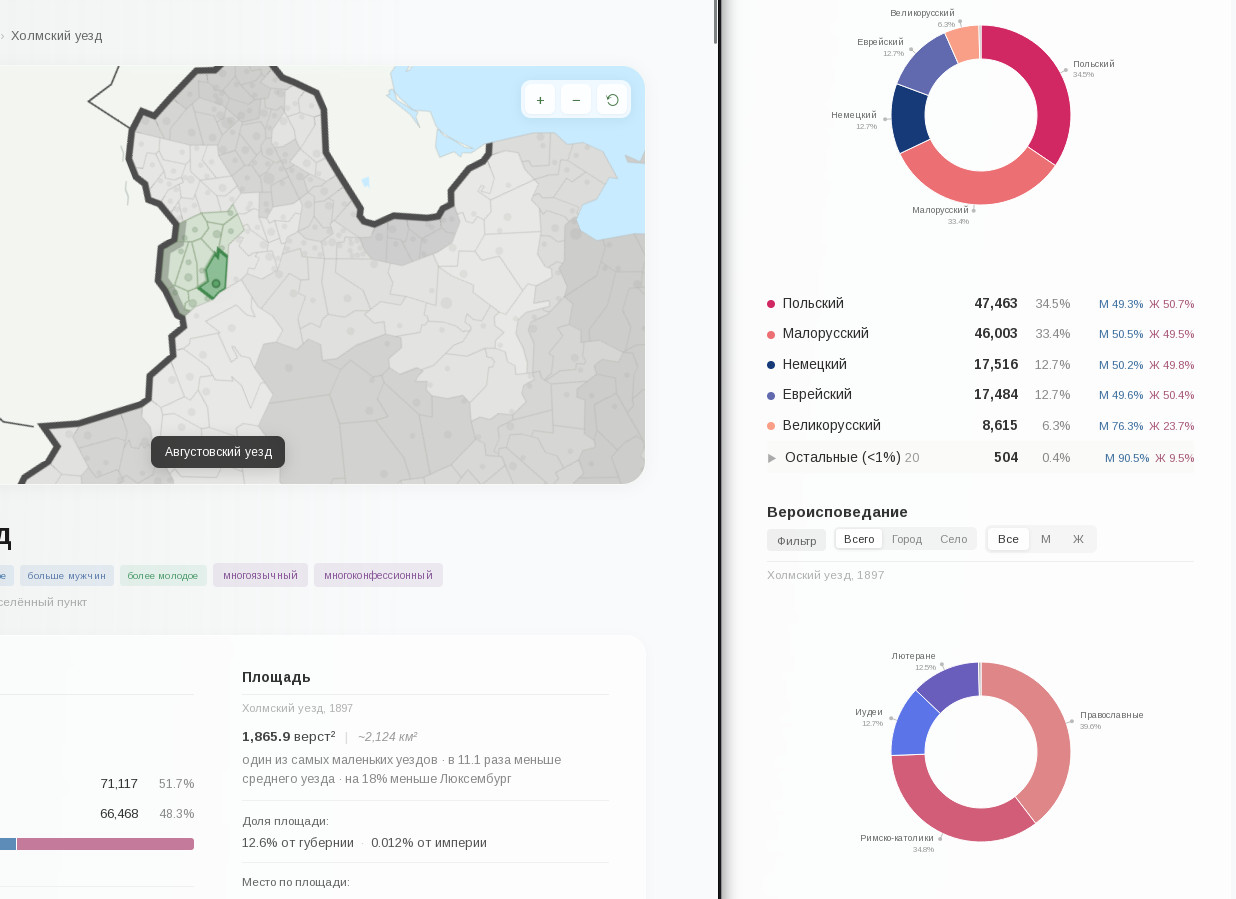
Task: Click the многоязычный tag
Action: (x=260, y=575)
